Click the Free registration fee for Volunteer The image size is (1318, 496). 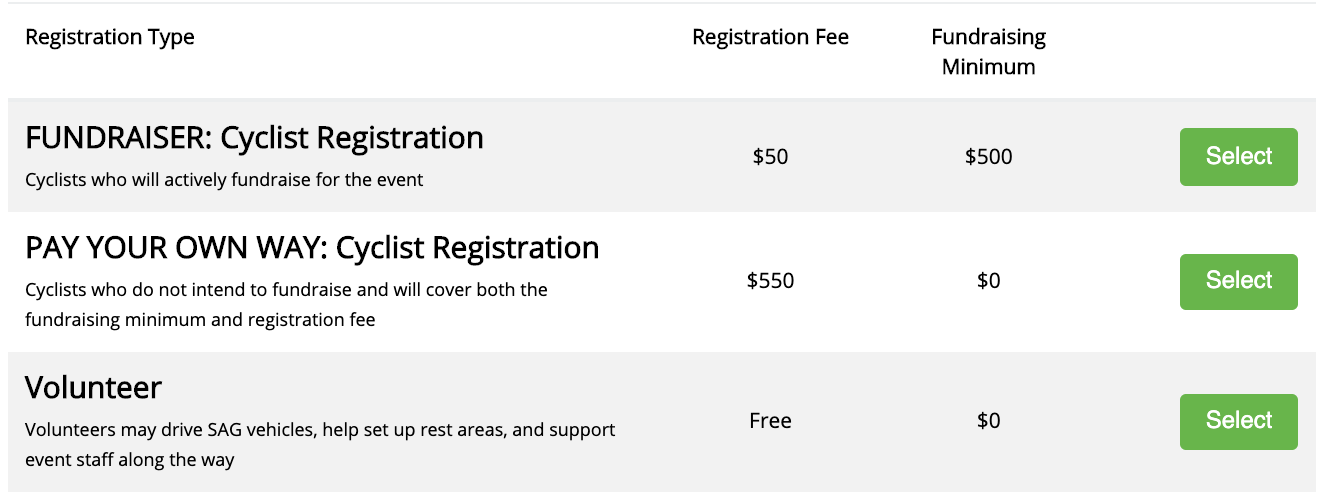(x=770, y=421)
